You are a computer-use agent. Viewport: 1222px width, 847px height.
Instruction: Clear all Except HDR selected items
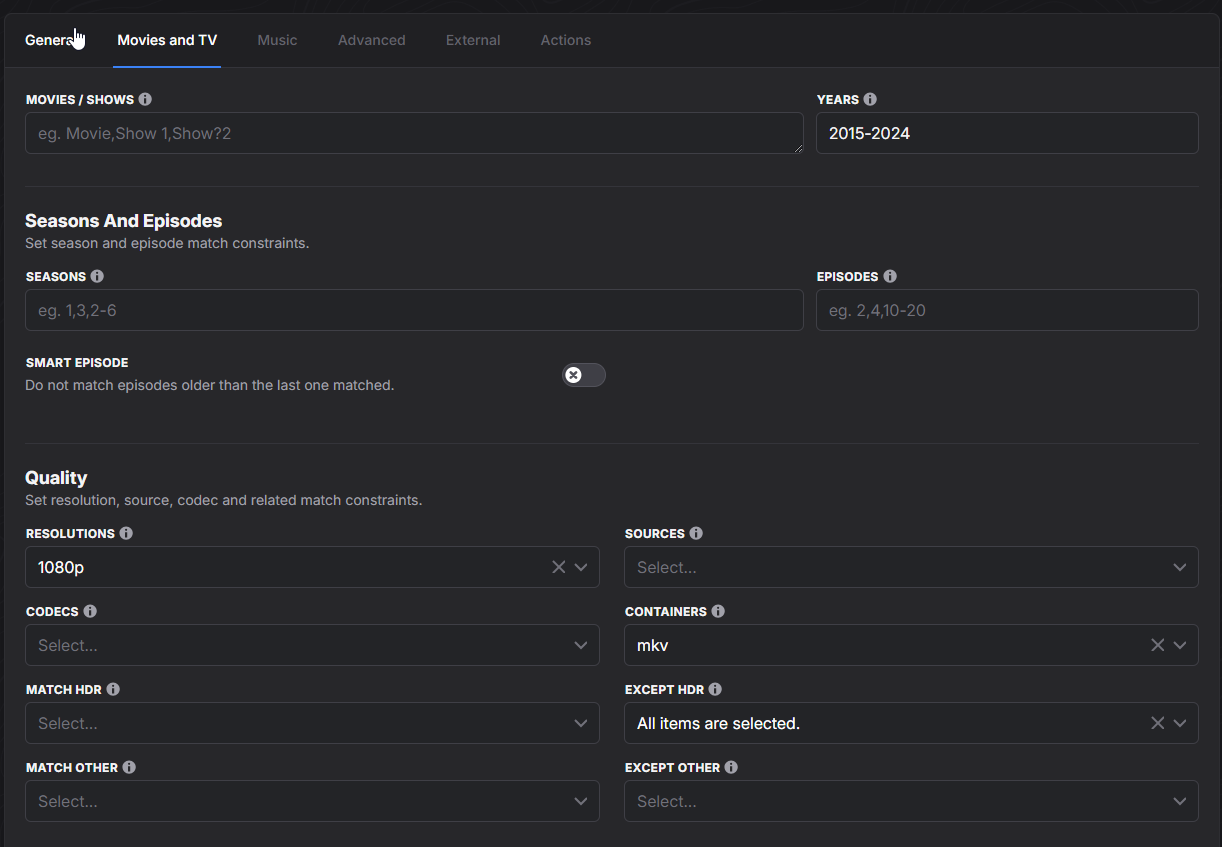1157,723
